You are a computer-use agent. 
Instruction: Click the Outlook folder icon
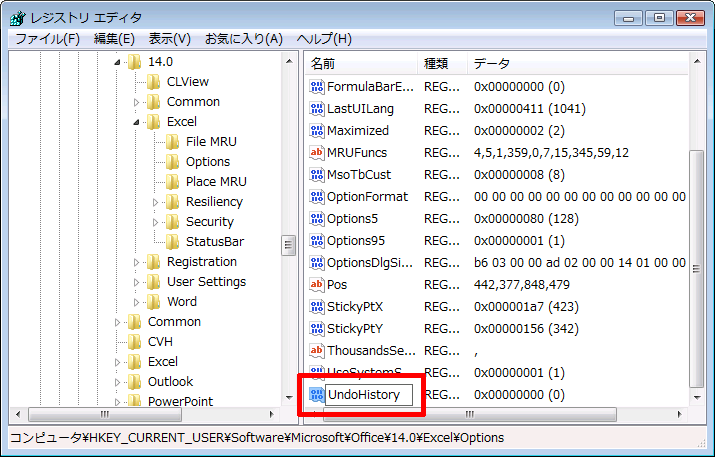135,382
